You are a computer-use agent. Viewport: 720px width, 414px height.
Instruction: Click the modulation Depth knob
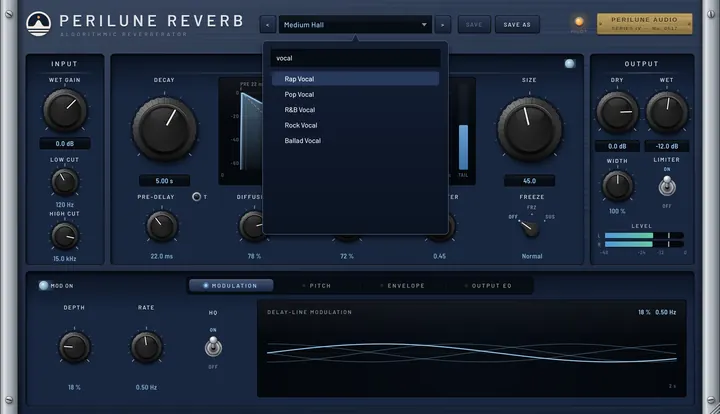[x=74, y=347]
